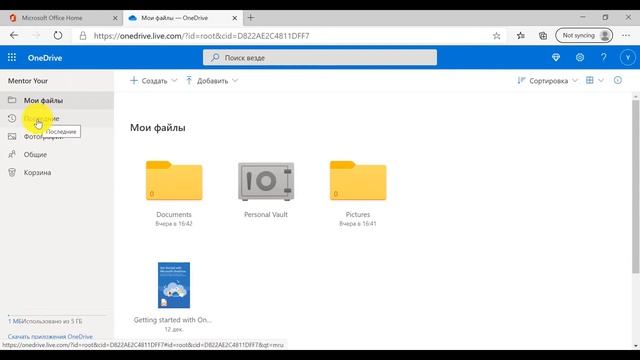Close the 'Мои файлы — OneDrive' tab

click(235, 18)
